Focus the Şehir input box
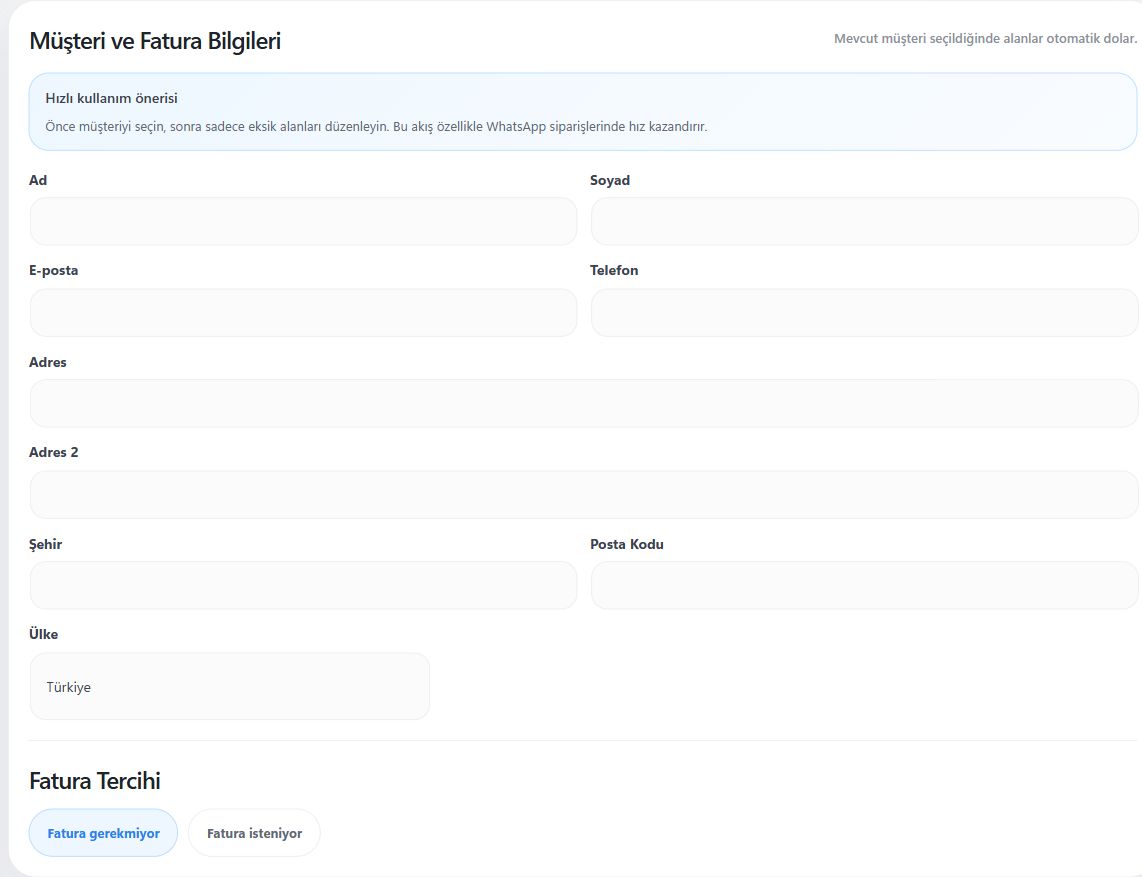Viewport: 1142px width, 877px height. tap(303, 586)
